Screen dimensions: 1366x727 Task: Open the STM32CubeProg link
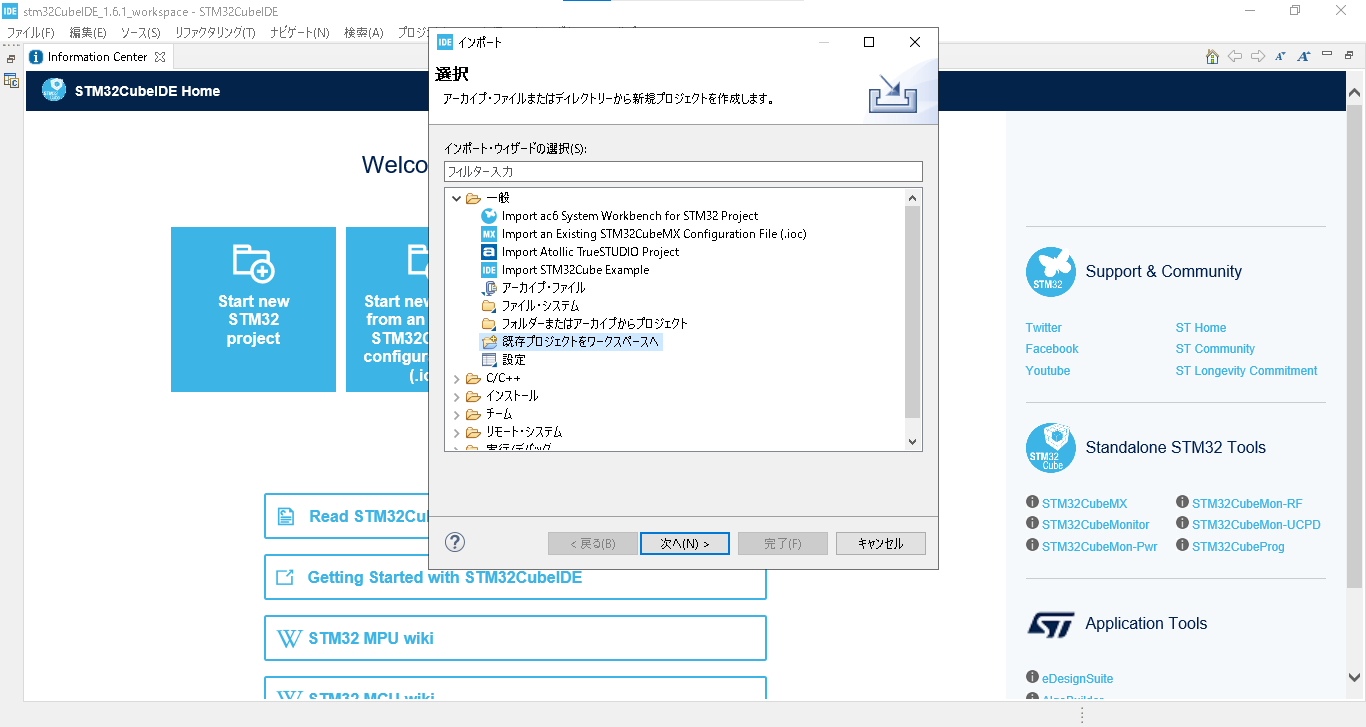pyautogui.click(x=1238, y=547)
